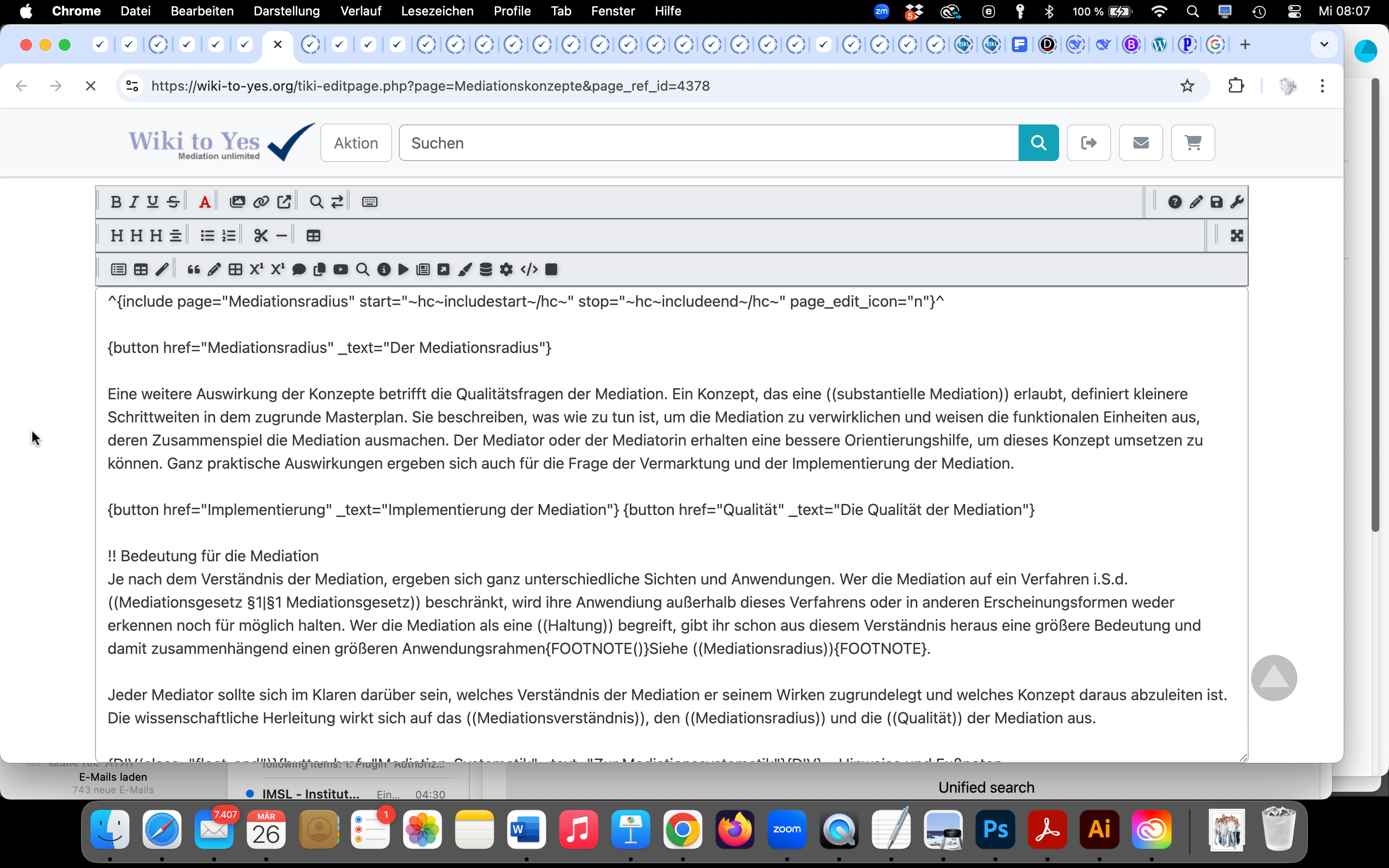Open the Verlauf menu
Image resolution: width=1389 pixels, height=868 pixels.
pos(360,11)
